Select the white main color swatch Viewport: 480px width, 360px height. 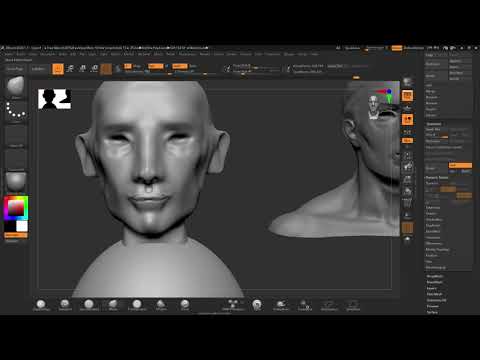22,226
